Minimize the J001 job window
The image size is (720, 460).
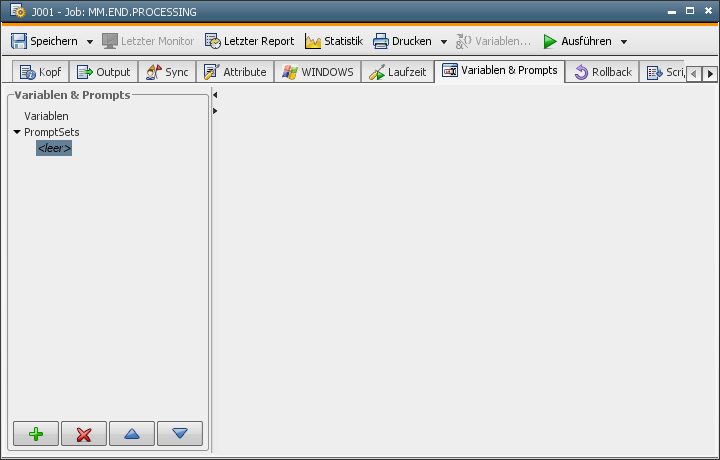pyautogui.click(x=672, y=11)
